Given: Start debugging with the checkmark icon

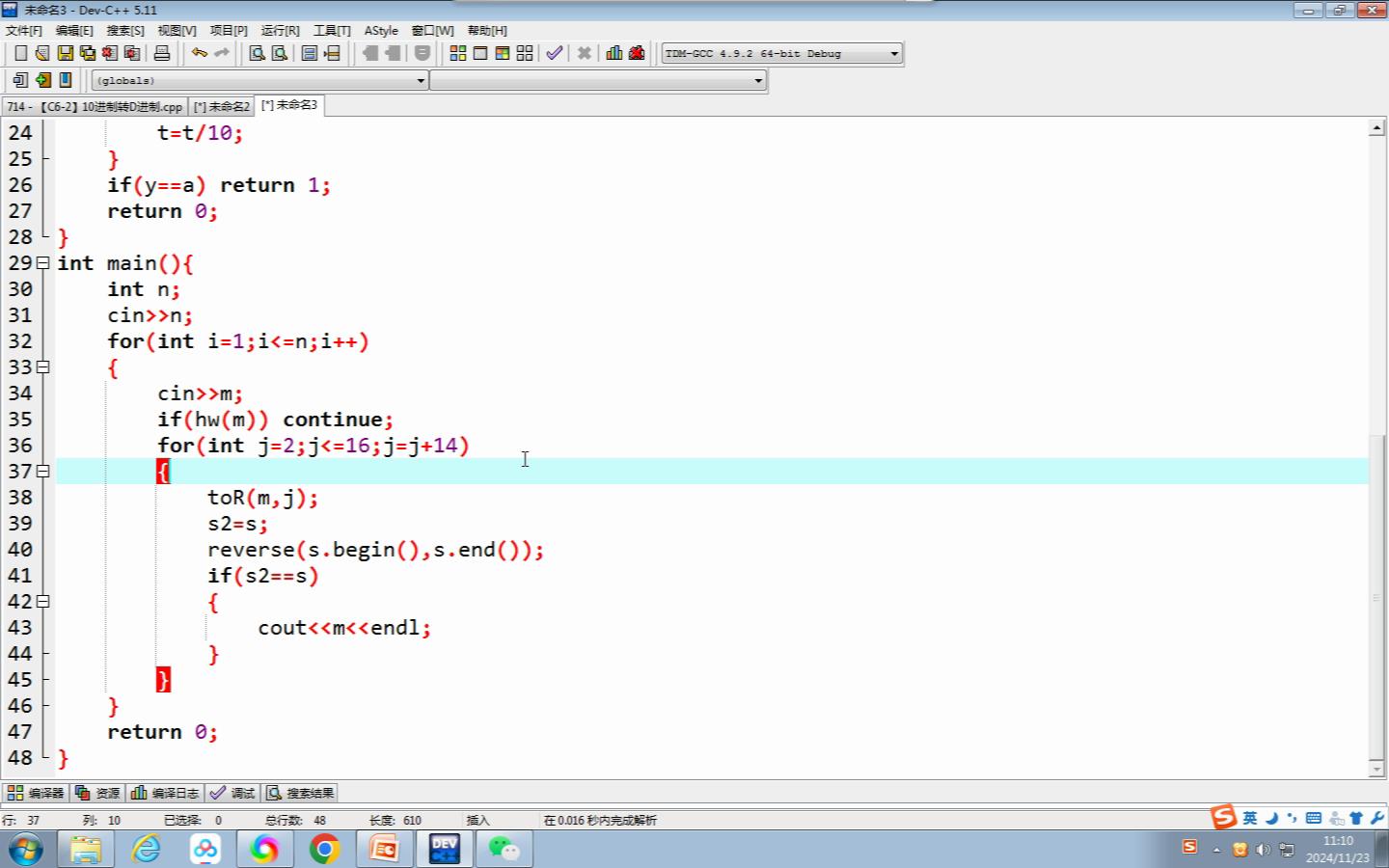Looking at the screenshot, I should (555, 53).
